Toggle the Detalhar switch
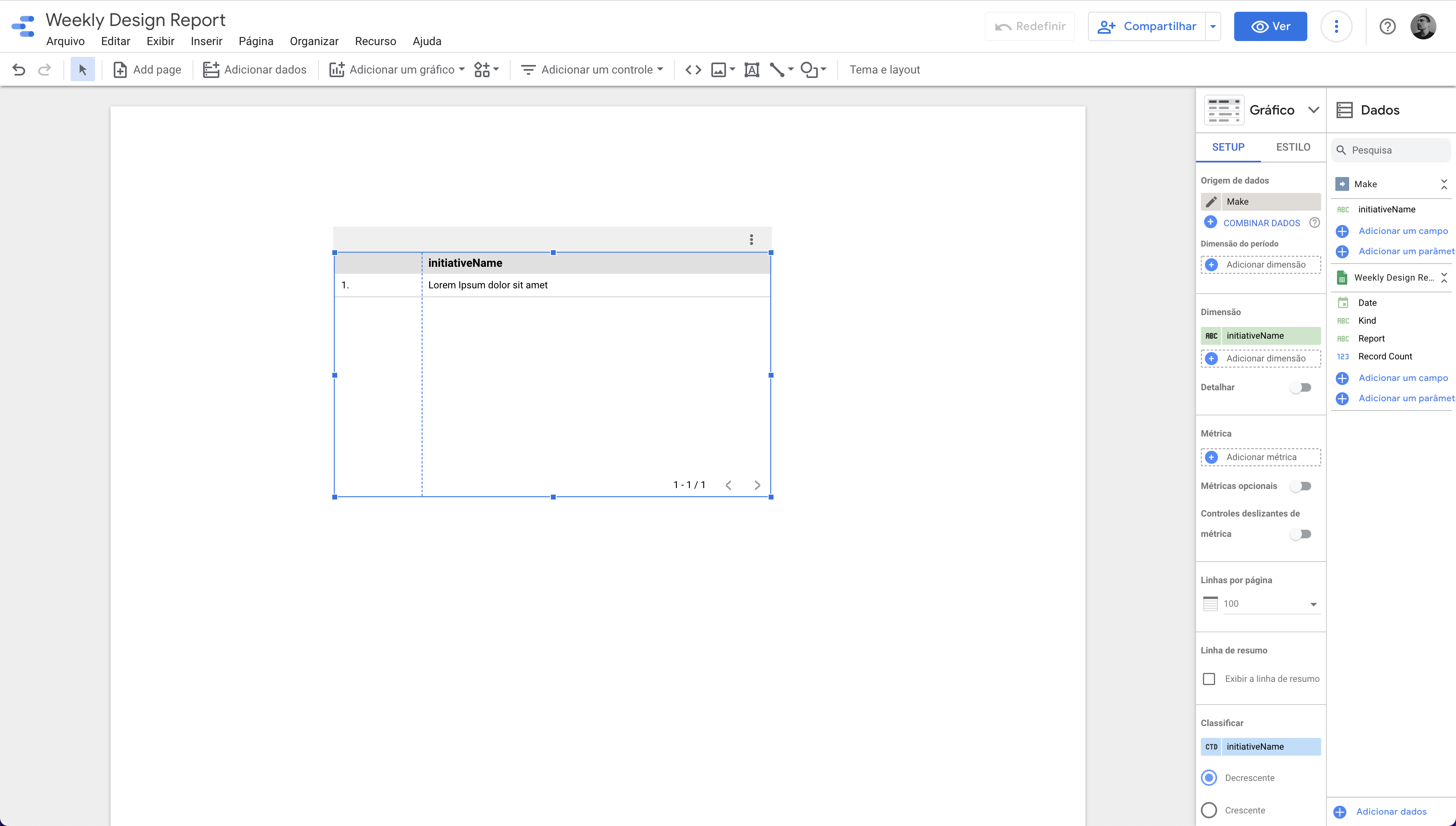1456x826 pixels. [x=1300, y=387]
